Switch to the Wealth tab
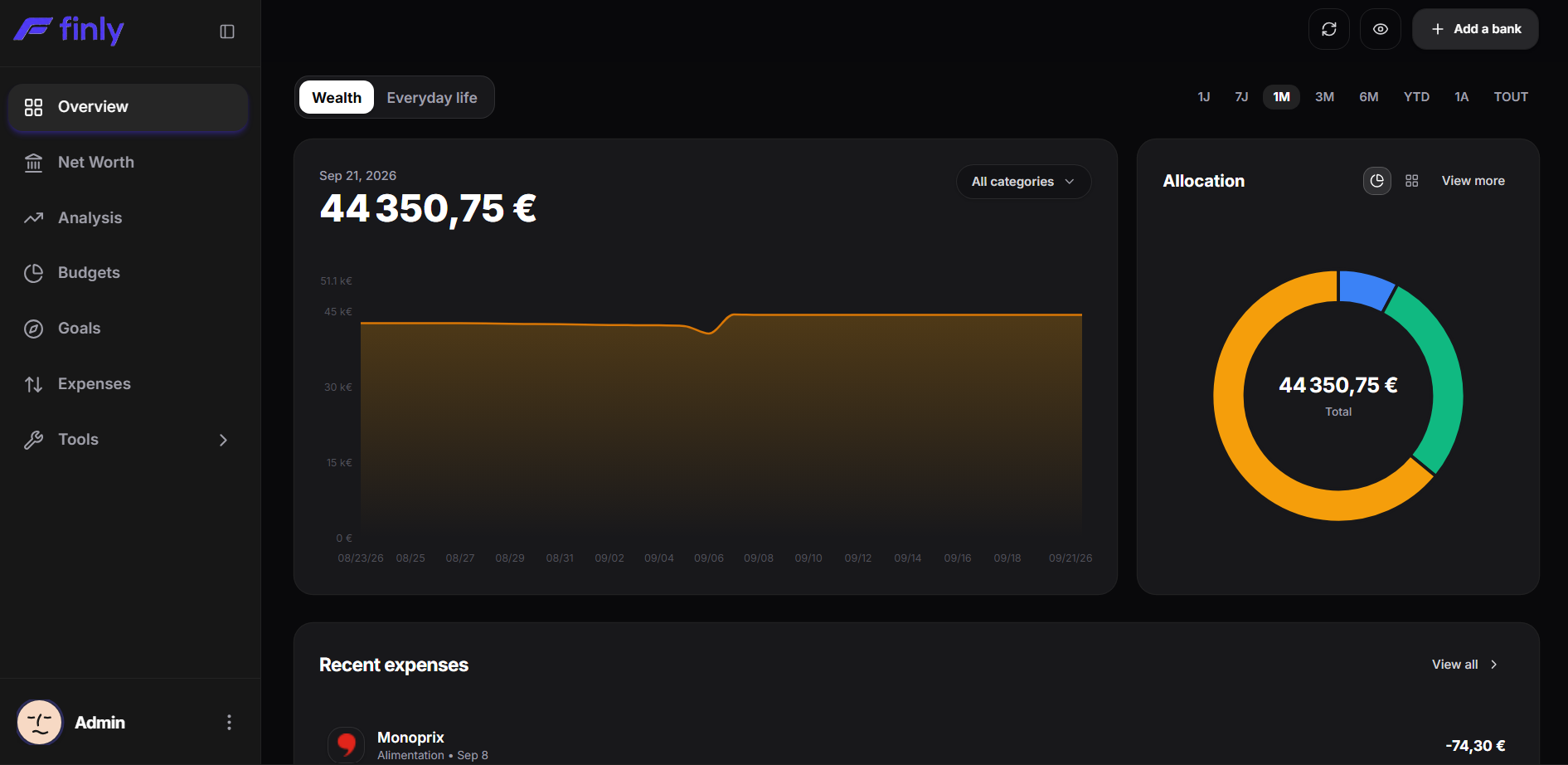Image resolution: width=1568 pixels, height=765 pixels. click(337, 98)
